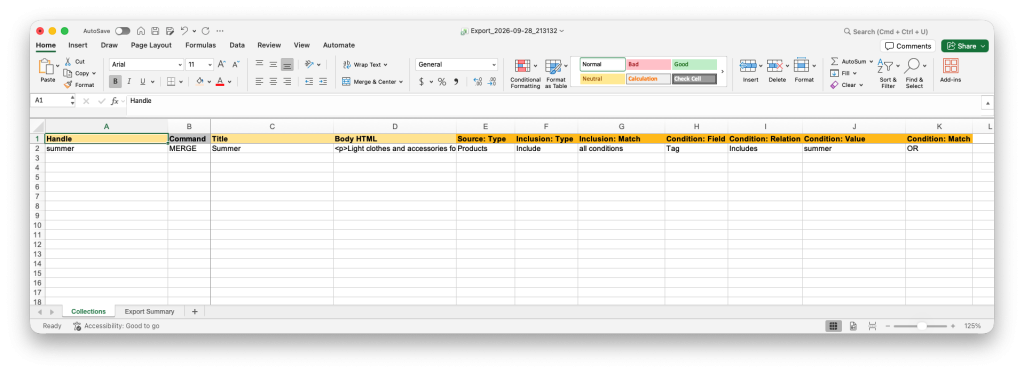Open the Copy dropdown arrow
The width and height of the screenshot is (1024, 373).
pos(93,73)
